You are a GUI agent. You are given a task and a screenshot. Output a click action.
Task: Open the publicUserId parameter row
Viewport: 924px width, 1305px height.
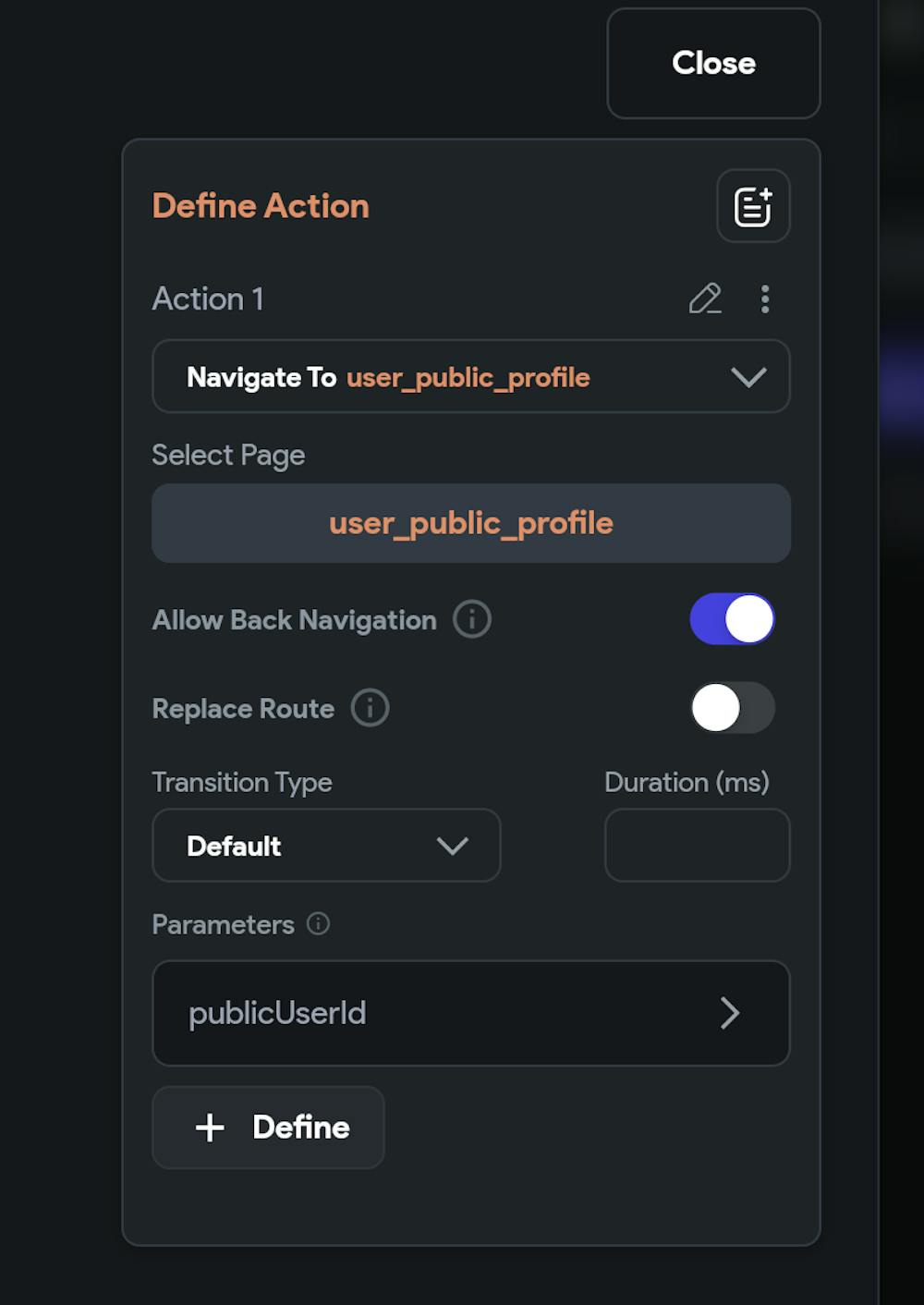click(471, 1013)
